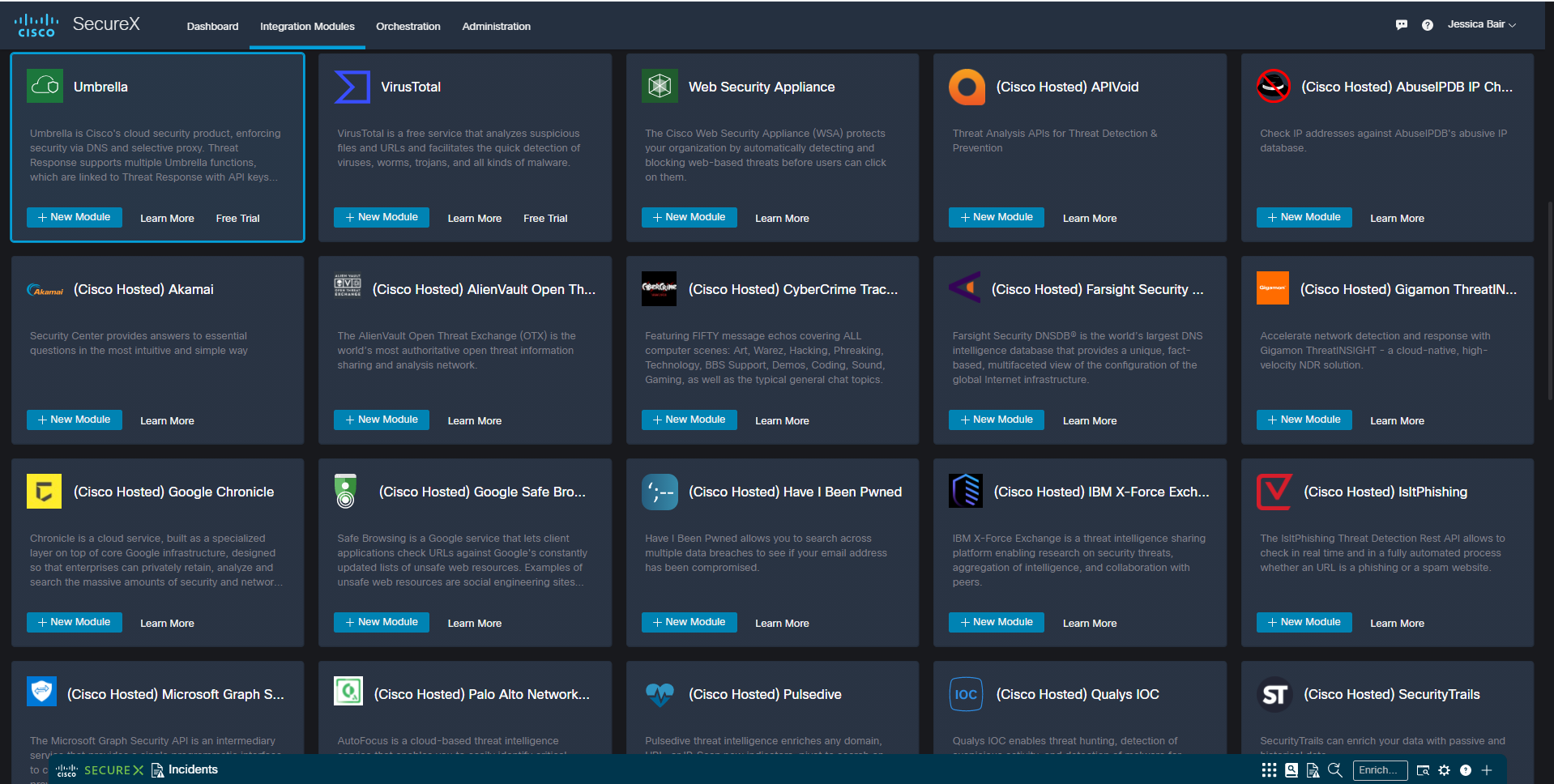The width and height of the screenshot is (1554, 784).
Task: Switch to the Dashboard tab
Action: [212, 26]
